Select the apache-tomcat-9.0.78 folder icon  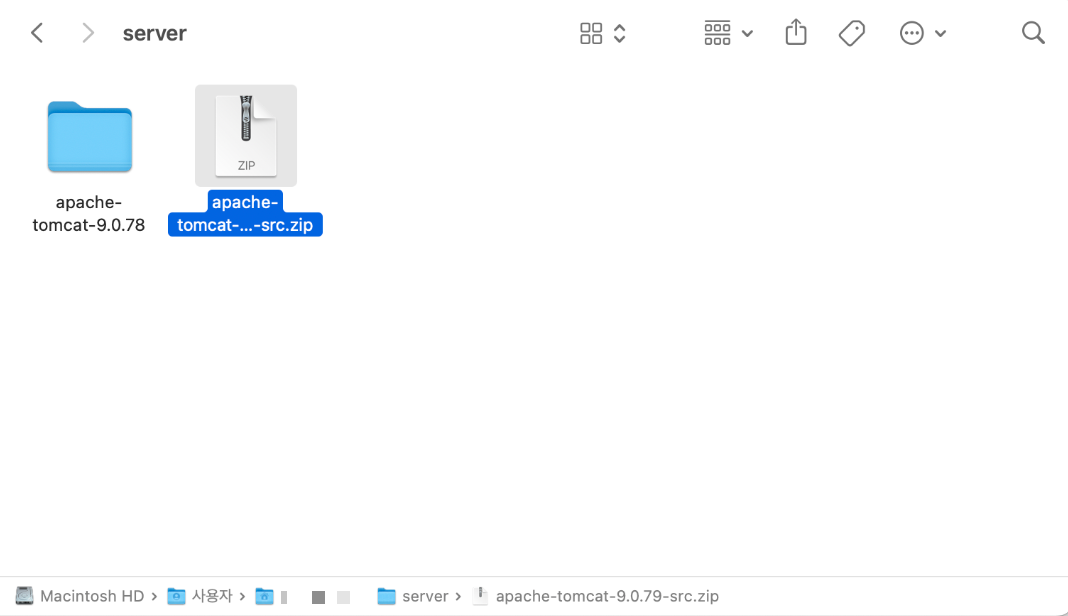(89, 136)
